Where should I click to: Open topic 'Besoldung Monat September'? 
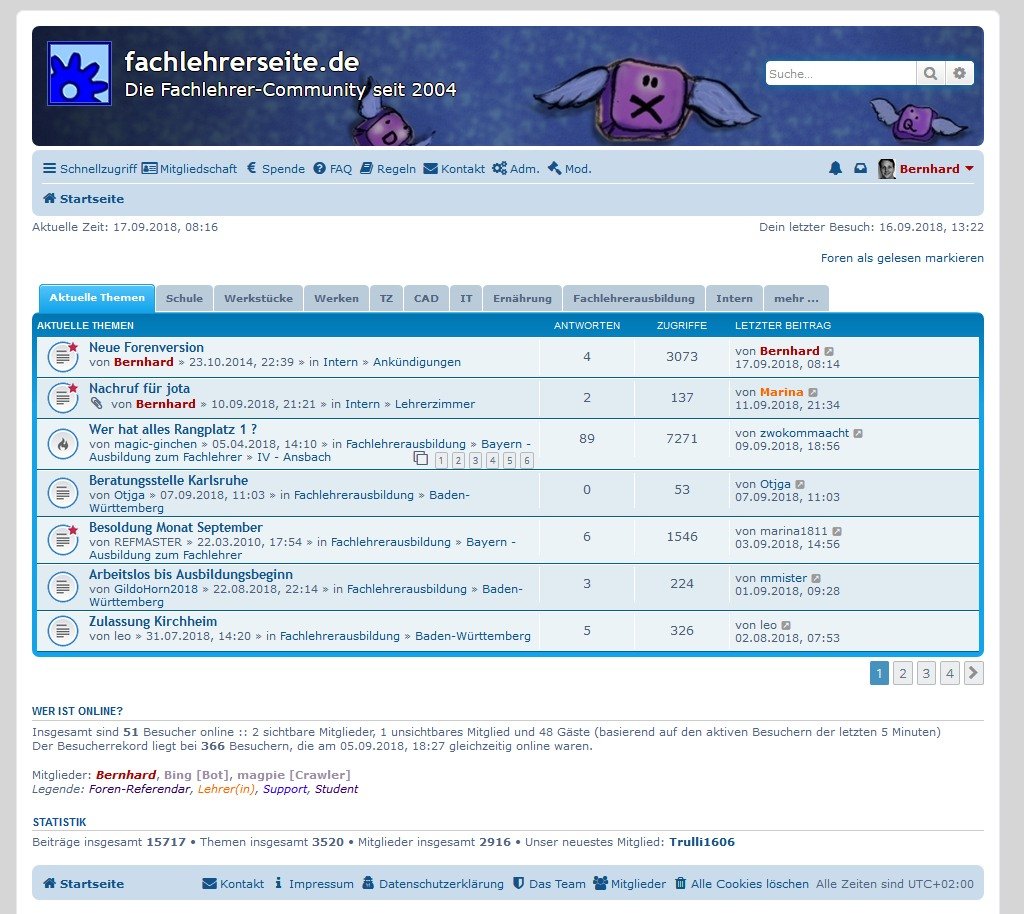(x=176, y=527)
